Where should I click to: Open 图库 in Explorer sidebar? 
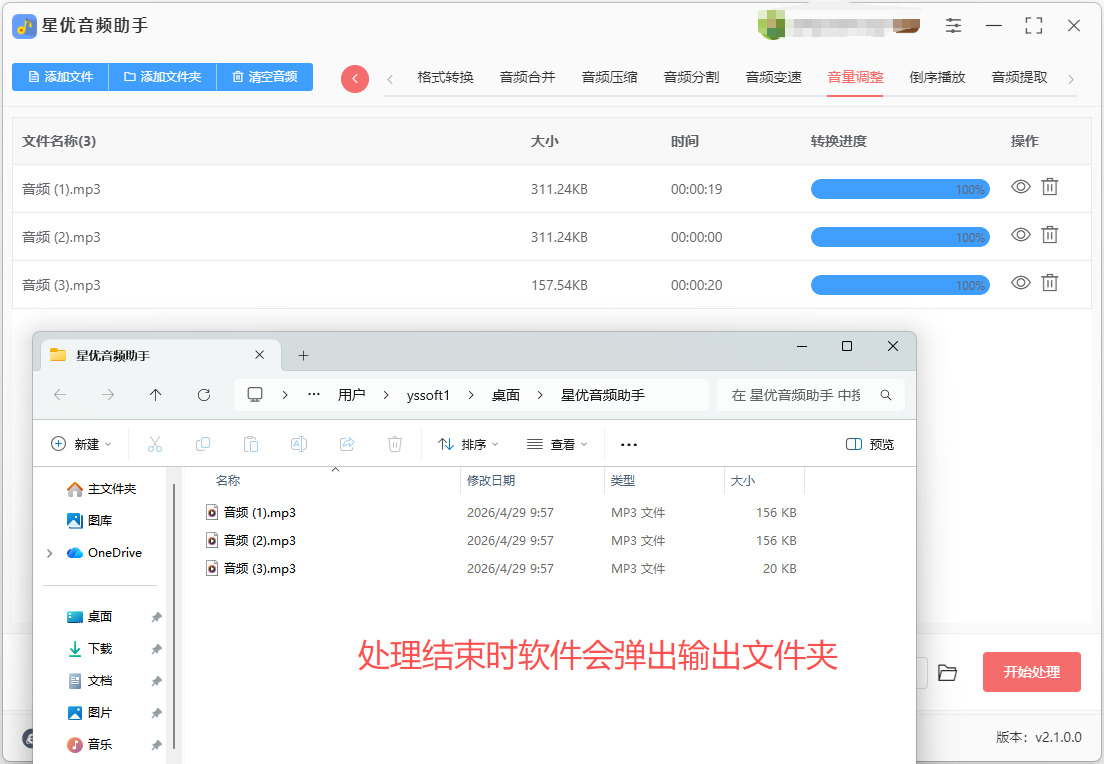pos(89,520)
